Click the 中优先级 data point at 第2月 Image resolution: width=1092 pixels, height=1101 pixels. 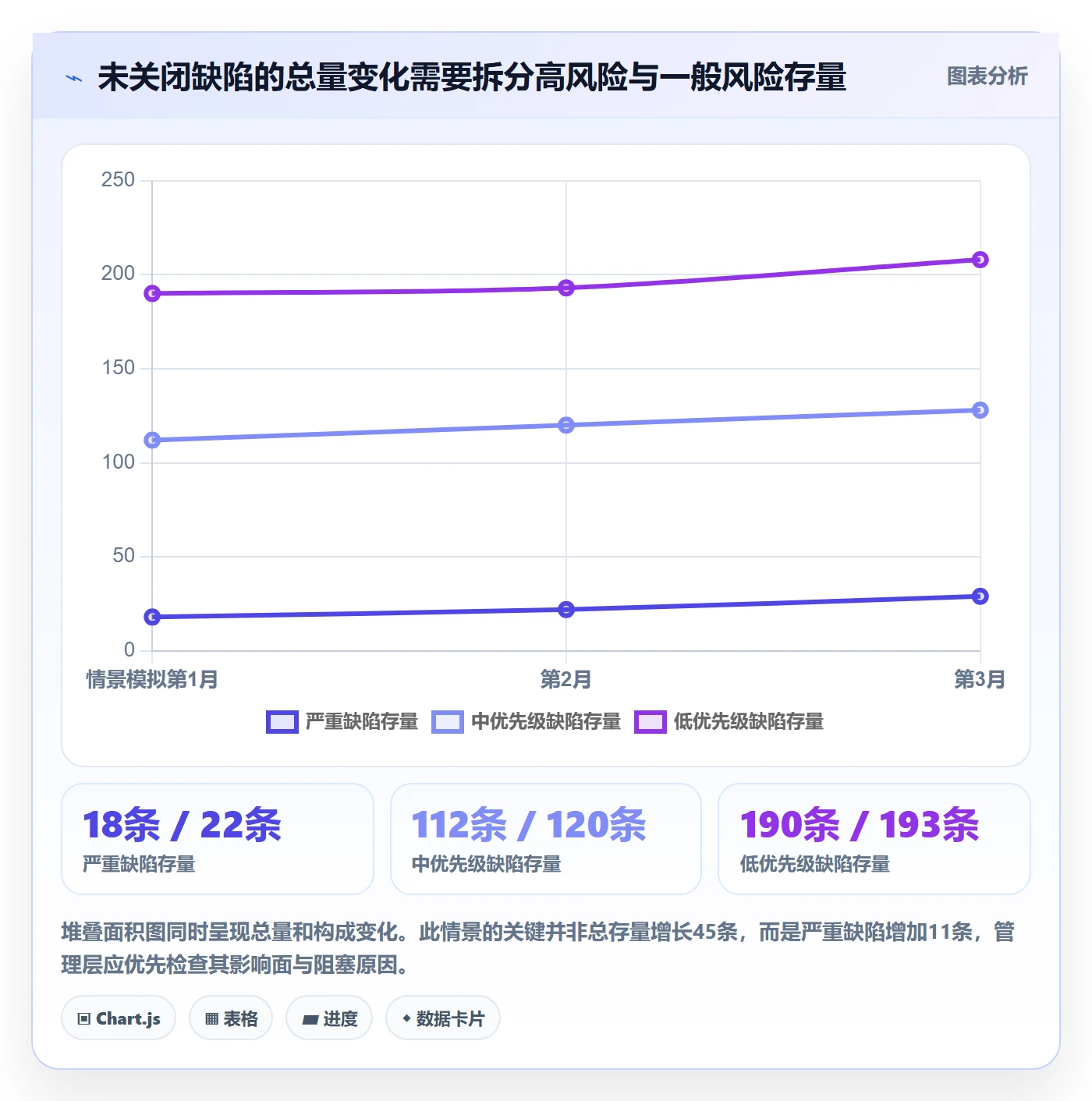pyautogui.click(x=566, y=425)
